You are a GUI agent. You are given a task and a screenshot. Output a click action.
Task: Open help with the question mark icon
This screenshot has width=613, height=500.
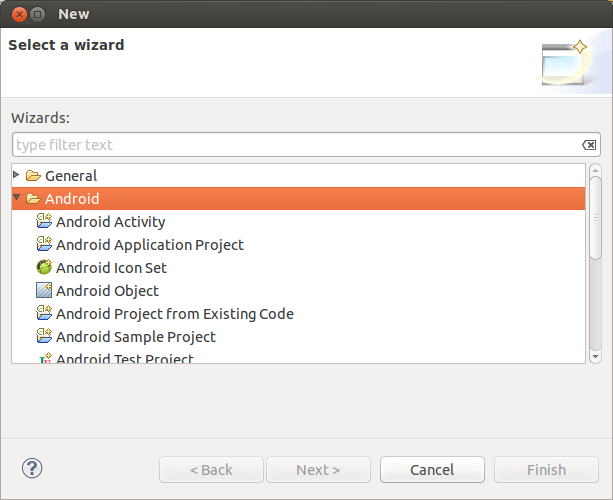[x=32, y=468]
